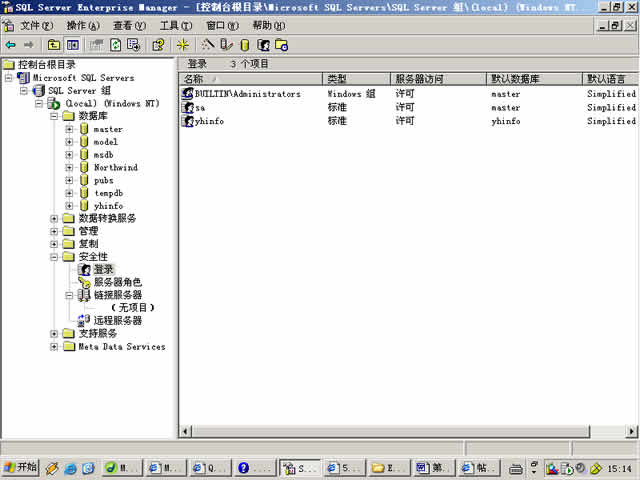Click the Up one level folder icon
Screen dimensions: 640x480
click(x=54, y=45)
